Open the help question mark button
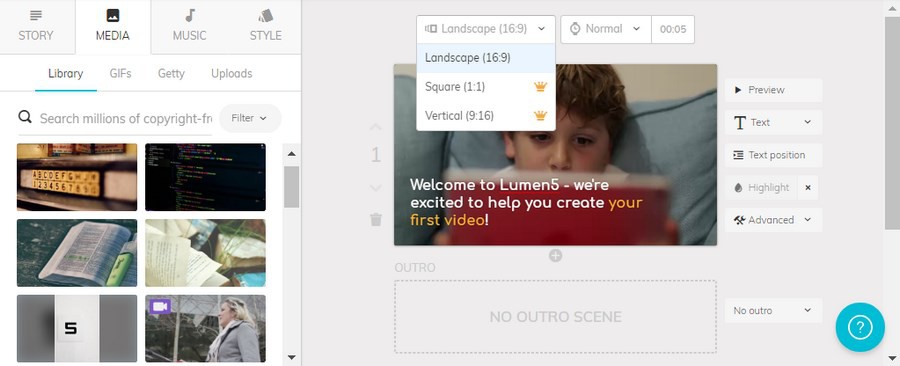The image size is (900, 366). pyautogui.click(x=860, y=327)
